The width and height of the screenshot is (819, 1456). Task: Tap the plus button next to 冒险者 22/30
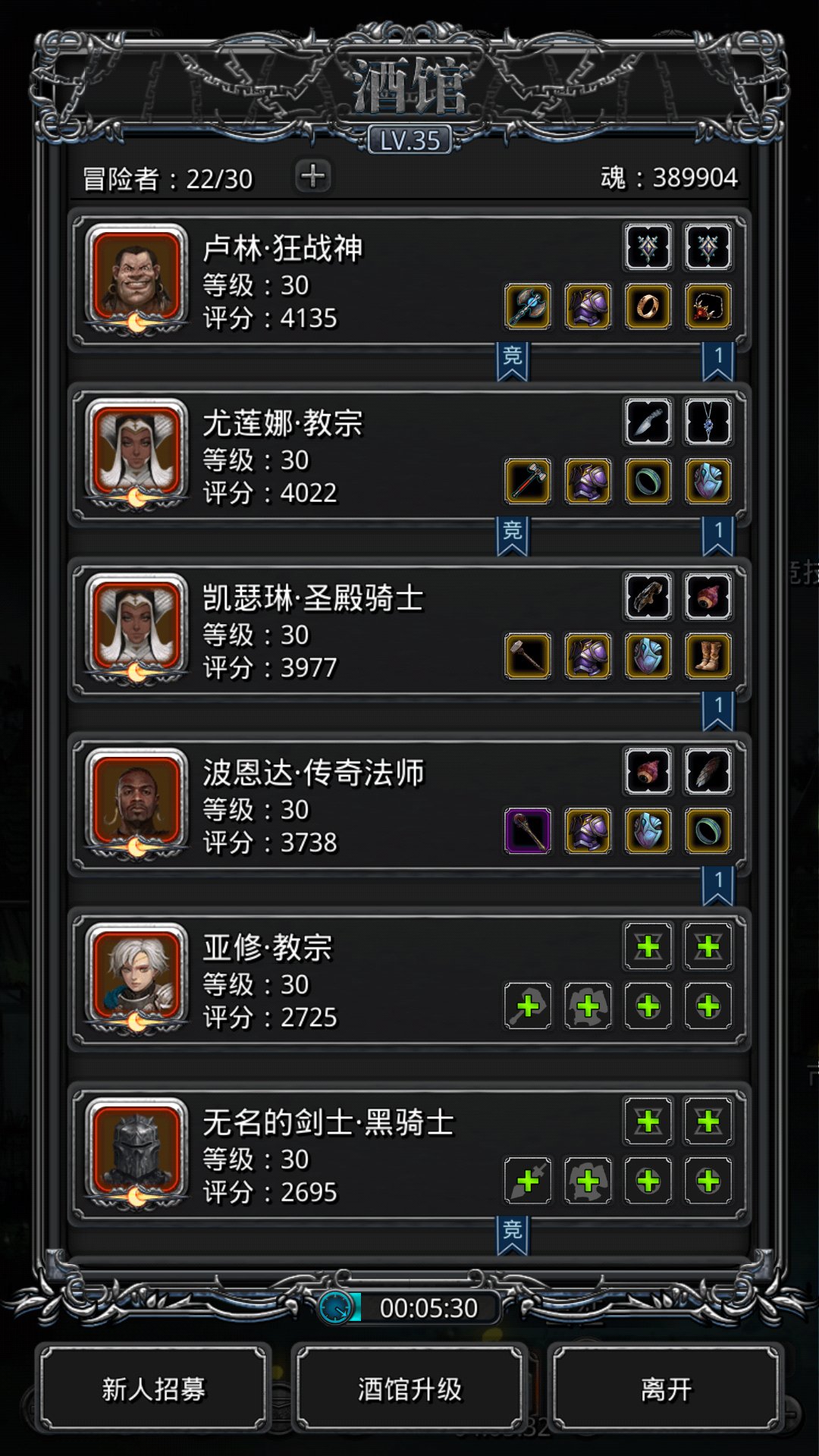tap(312, 176)
